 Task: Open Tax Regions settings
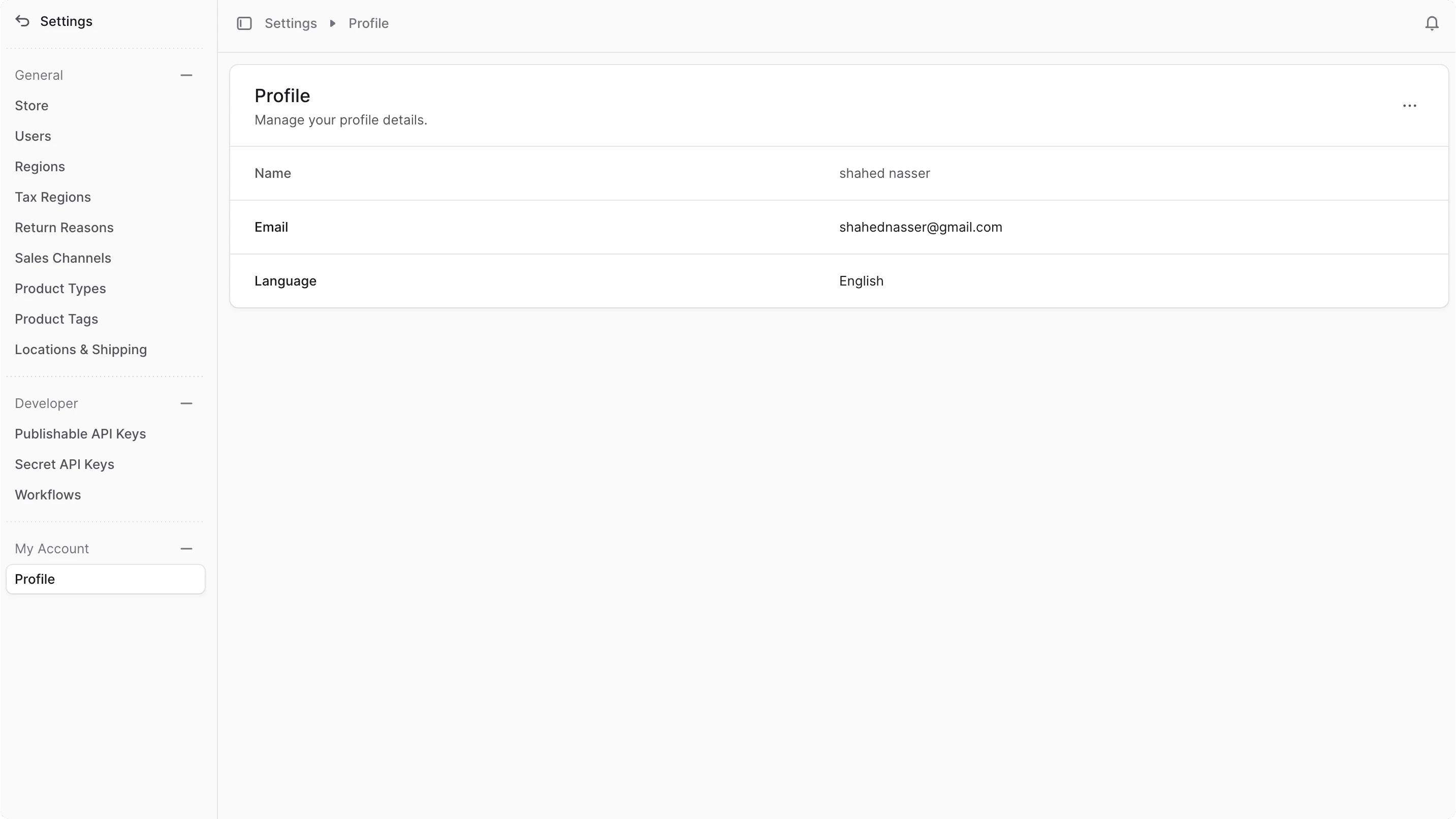[x=52, y=197]
